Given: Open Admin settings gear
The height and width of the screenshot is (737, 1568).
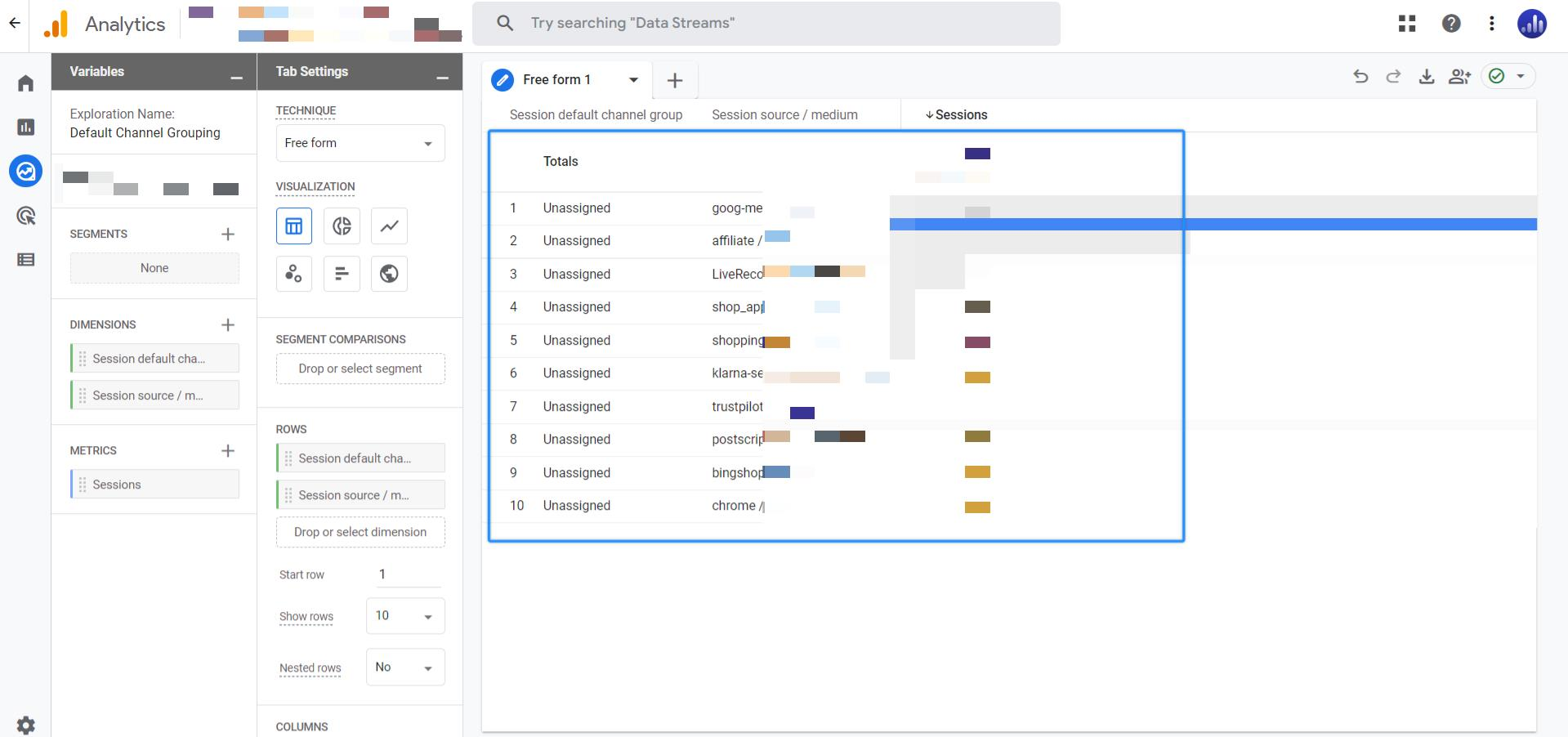Looking at the screenshot, I should (26, 725).
